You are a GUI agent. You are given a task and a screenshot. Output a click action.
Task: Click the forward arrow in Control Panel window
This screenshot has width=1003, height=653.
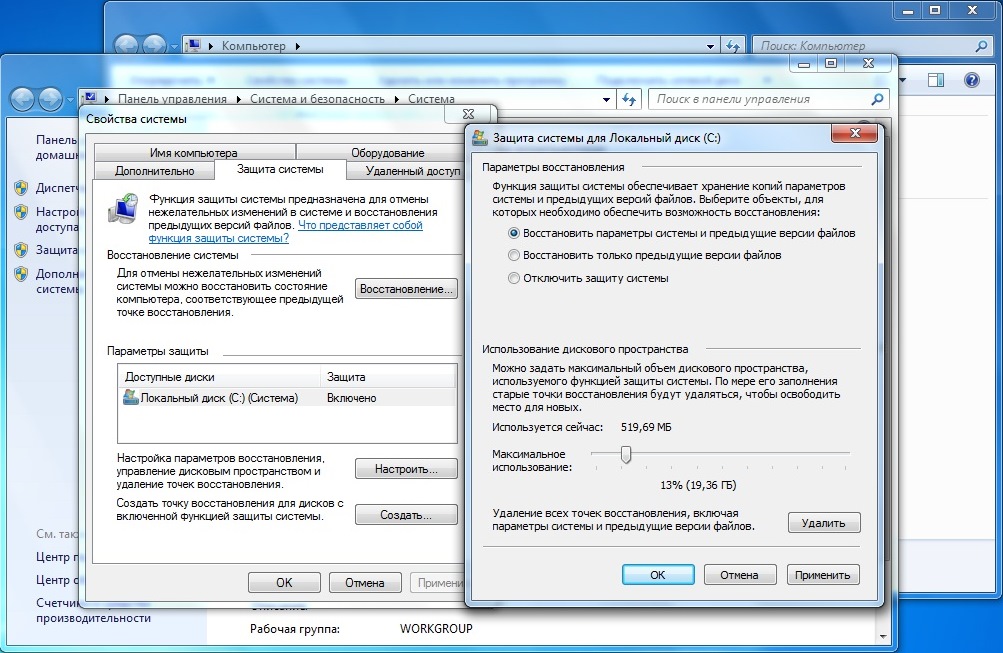coord(50,99)
